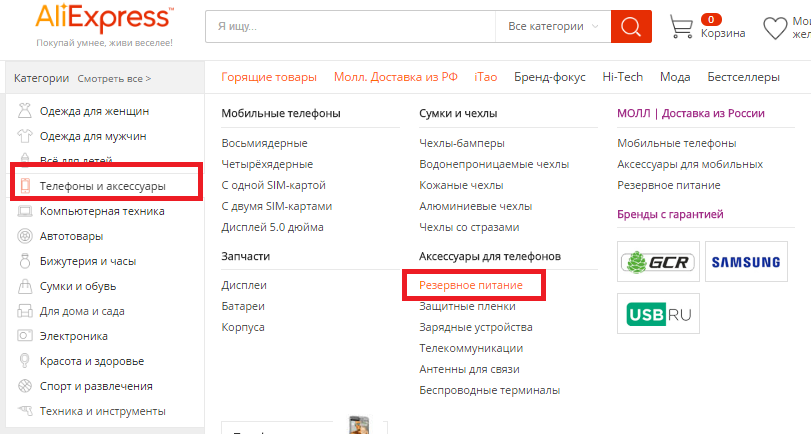Click the ball icon for Спорт и развлечения
The image size is (811, 434).
tap(24, 386)
